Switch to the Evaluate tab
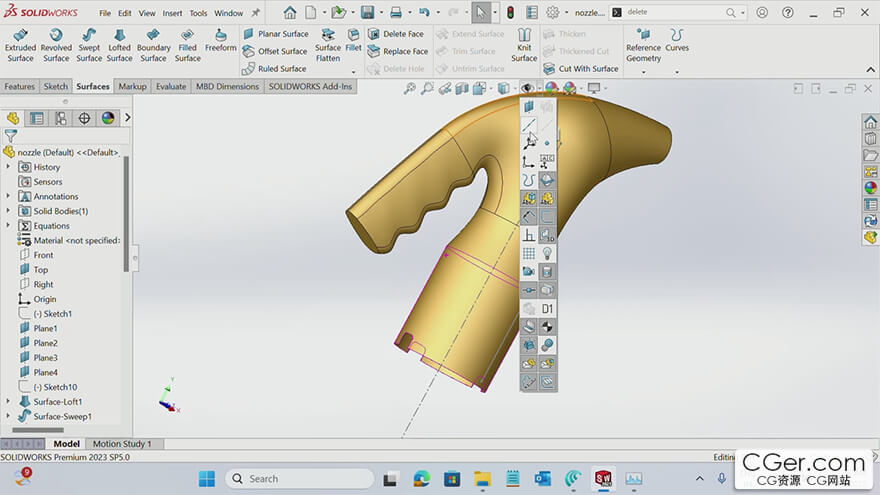This screenshot has width=880, height=495. (x=171, y=87)
